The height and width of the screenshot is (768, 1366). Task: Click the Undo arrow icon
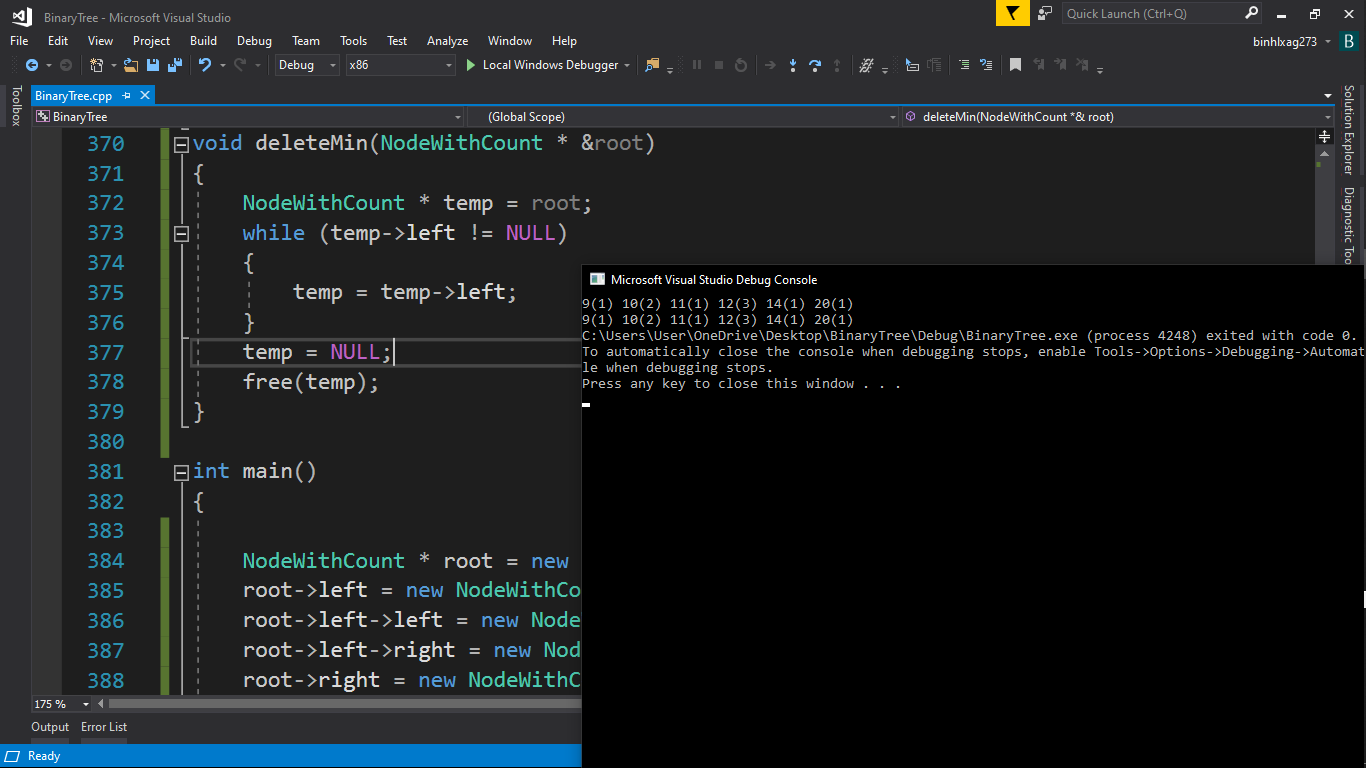point(204,65)
